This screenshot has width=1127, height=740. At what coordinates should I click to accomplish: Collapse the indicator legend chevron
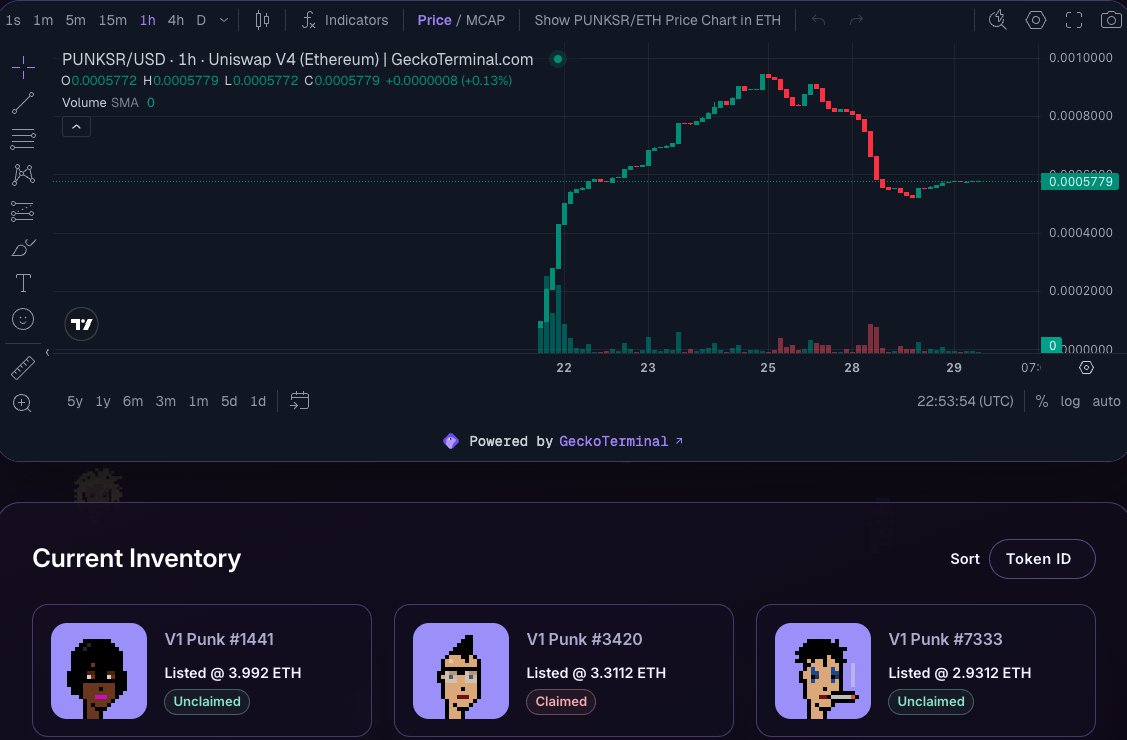(76, 127)
